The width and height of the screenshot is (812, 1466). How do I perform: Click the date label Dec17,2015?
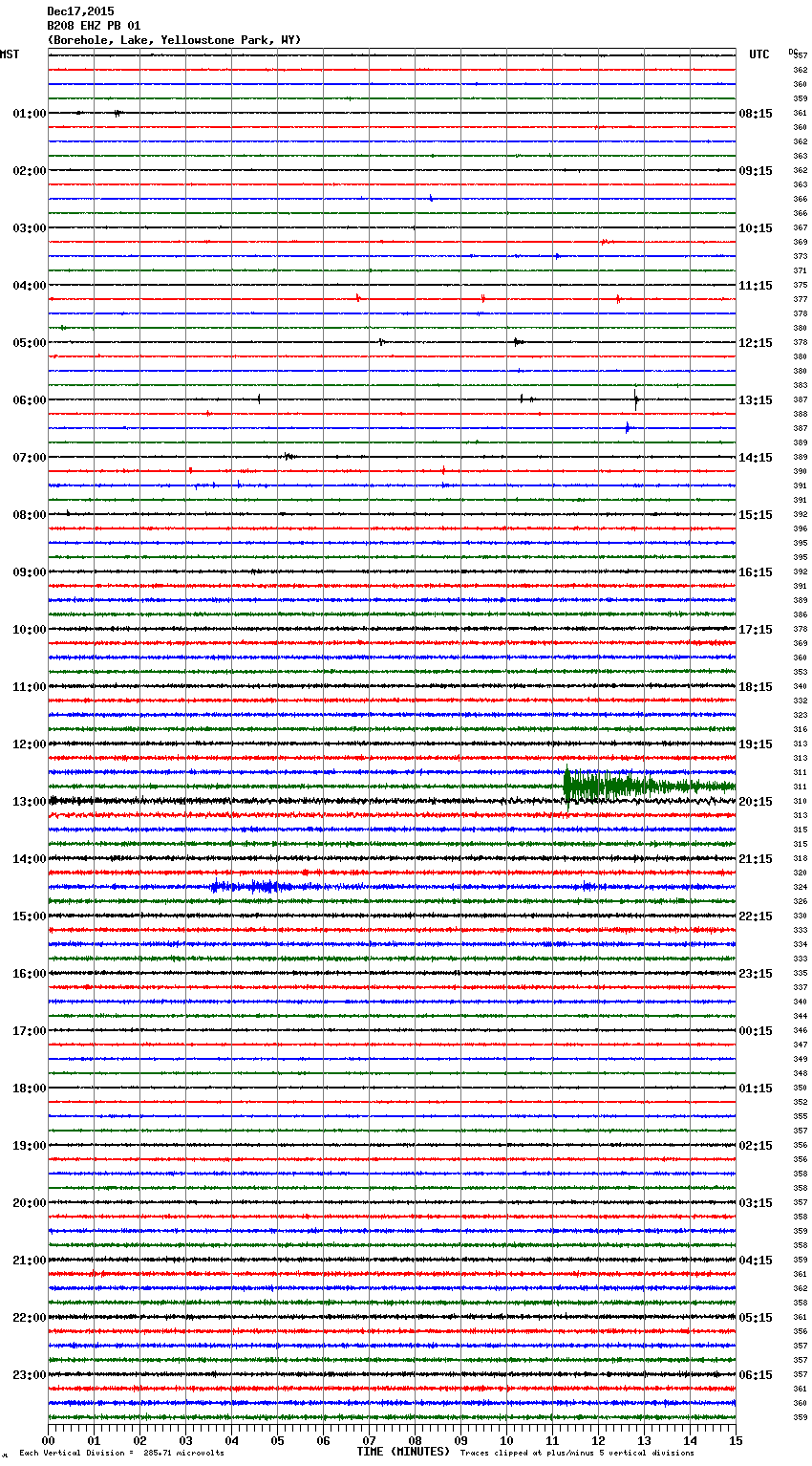point(80,11)
